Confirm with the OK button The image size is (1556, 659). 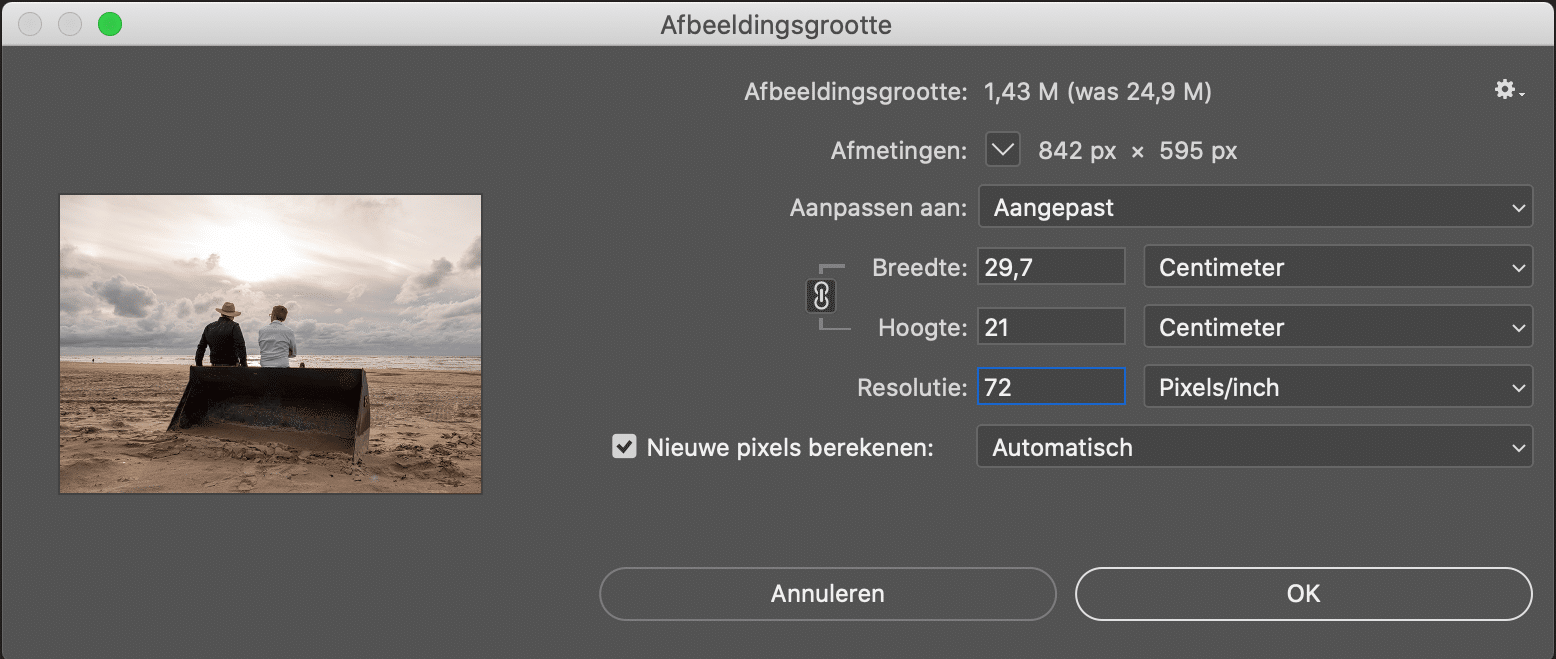coord(1303,594)
